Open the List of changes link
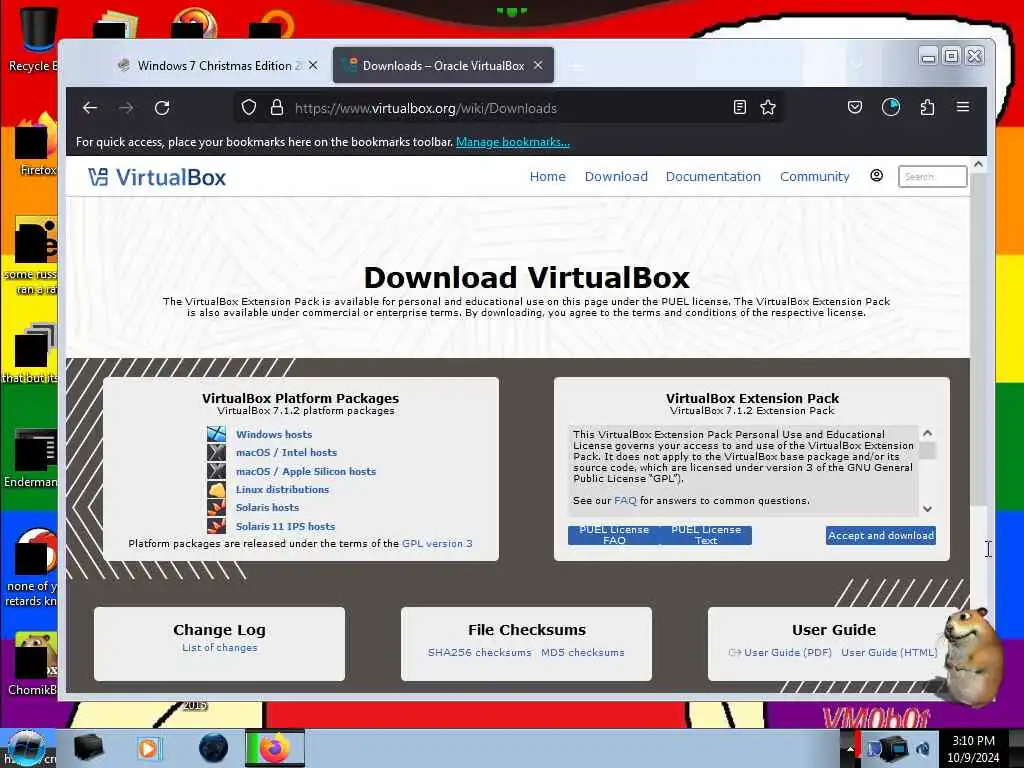The height and width of the screenshot is (768, 1024). point(219,647)
